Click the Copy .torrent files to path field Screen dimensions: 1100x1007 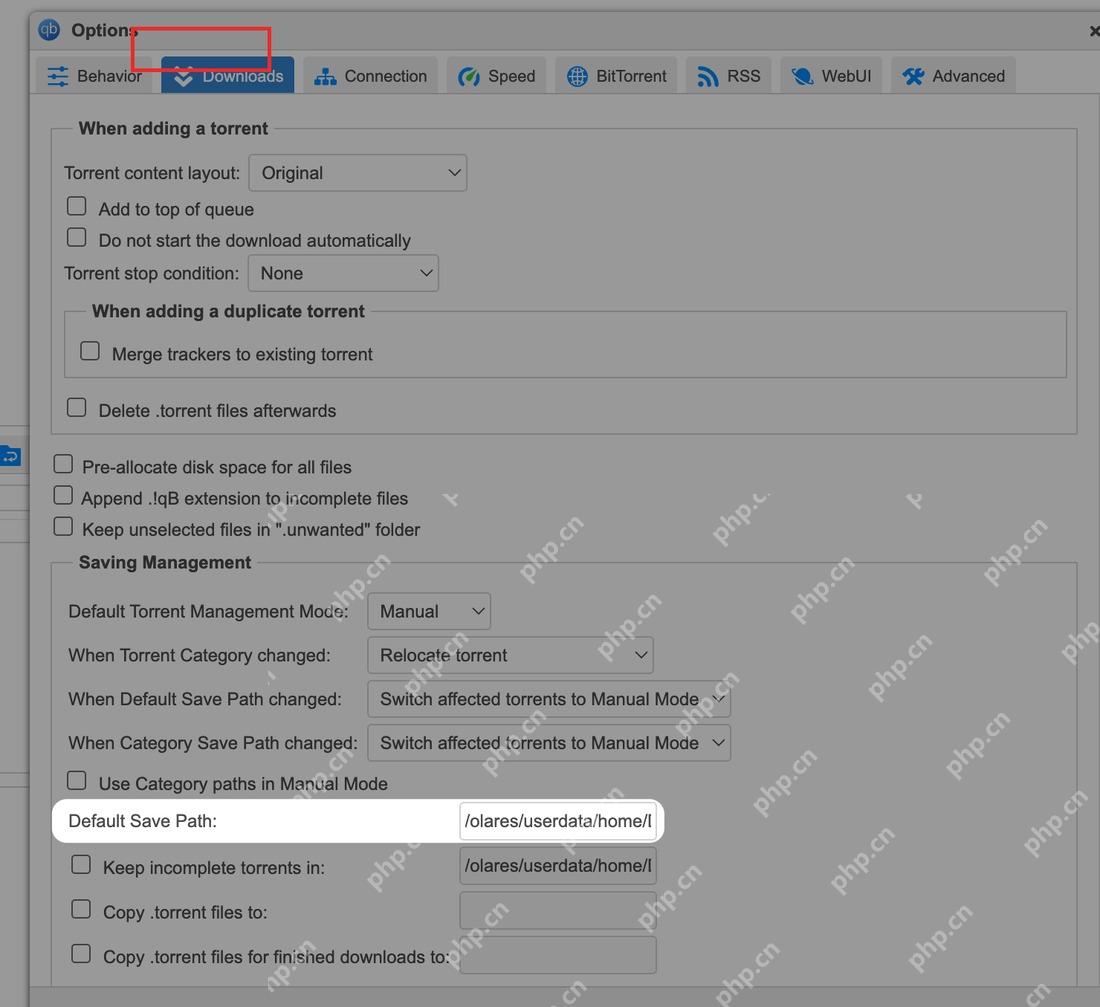[558, 911]
